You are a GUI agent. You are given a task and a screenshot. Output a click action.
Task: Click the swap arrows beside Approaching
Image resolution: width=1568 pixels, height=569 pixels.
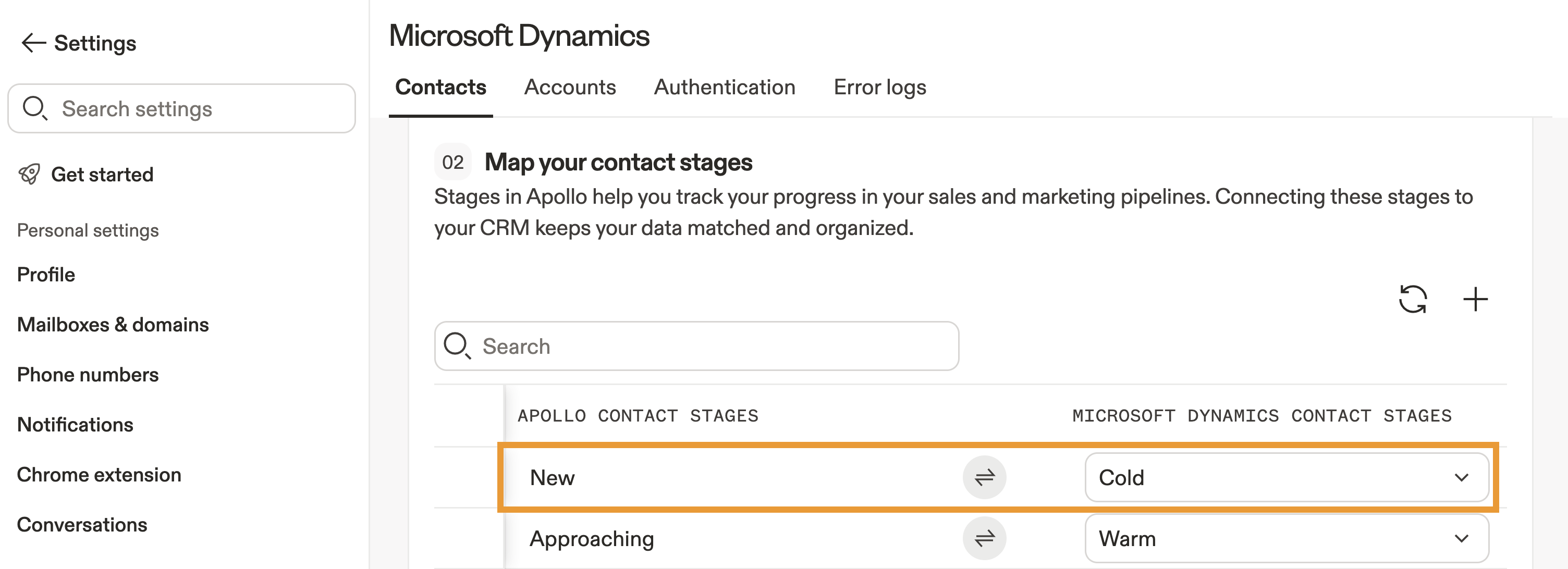tap(984, 538)
